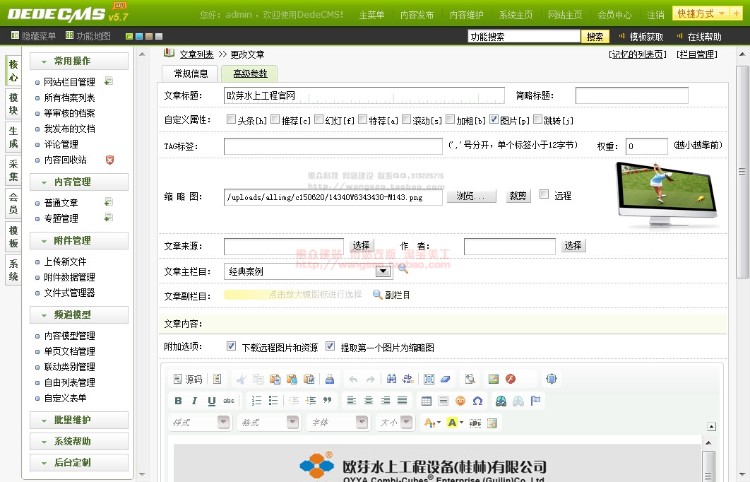Uncheck the 图片[p] attribute box

(494, 119)
